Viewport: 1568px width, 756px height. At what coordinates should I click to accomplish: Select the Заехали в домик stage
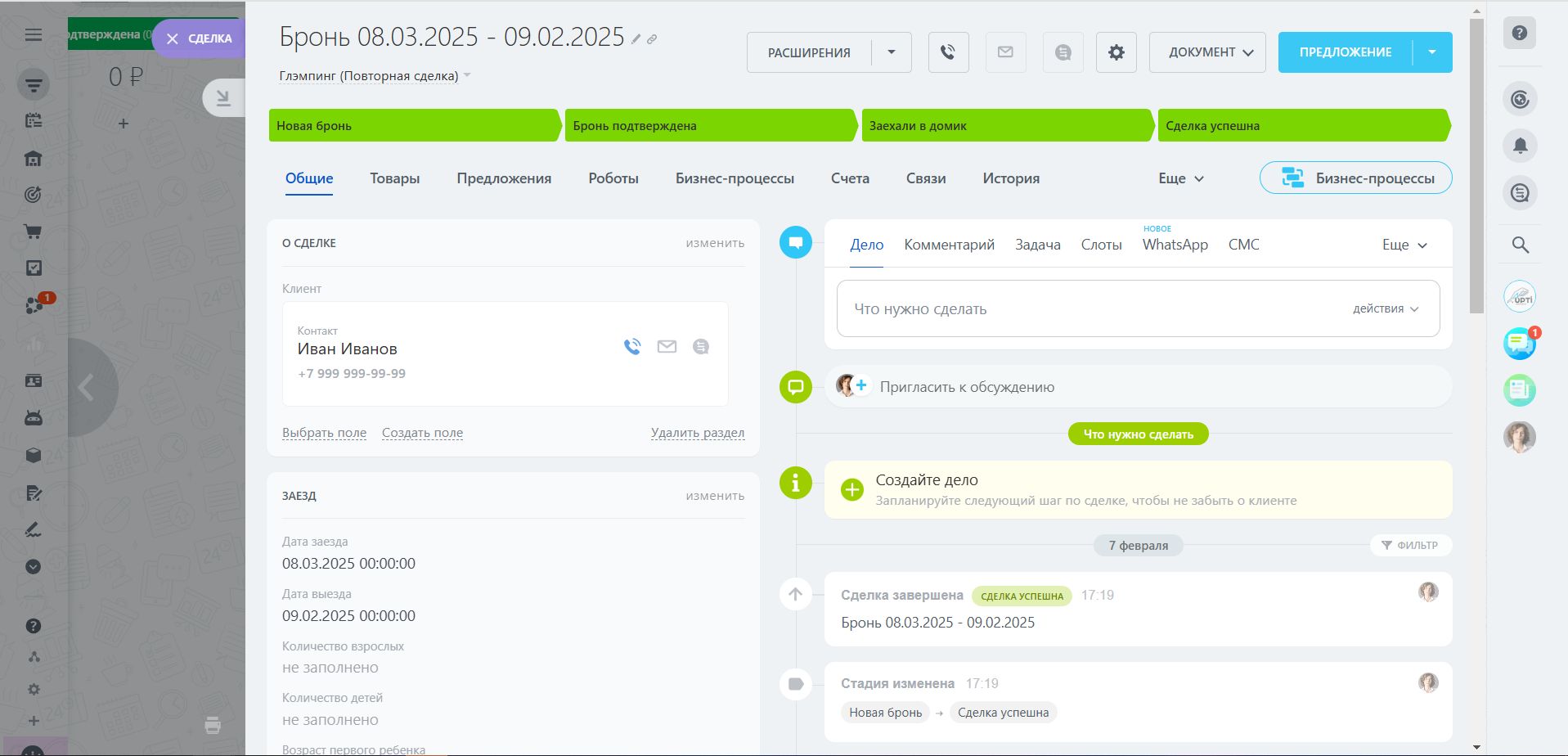pos(1004,126)
